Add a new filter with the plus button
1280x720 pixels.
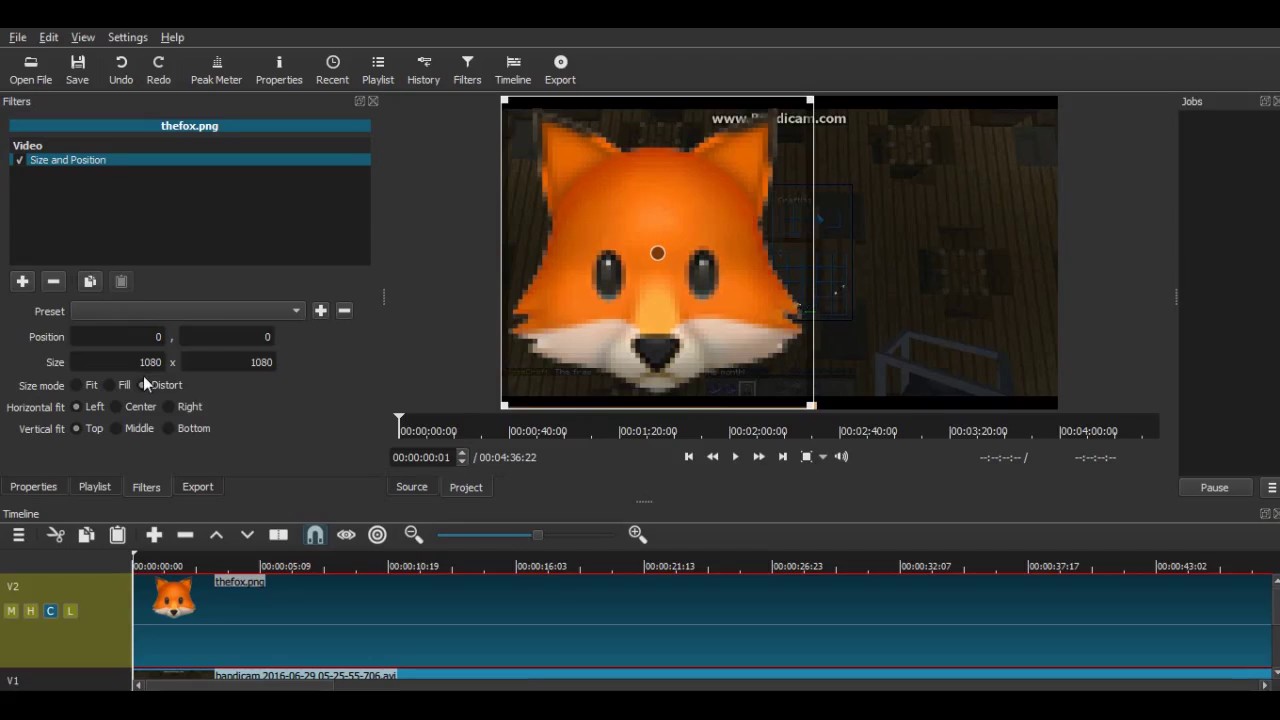coord(22,282)
